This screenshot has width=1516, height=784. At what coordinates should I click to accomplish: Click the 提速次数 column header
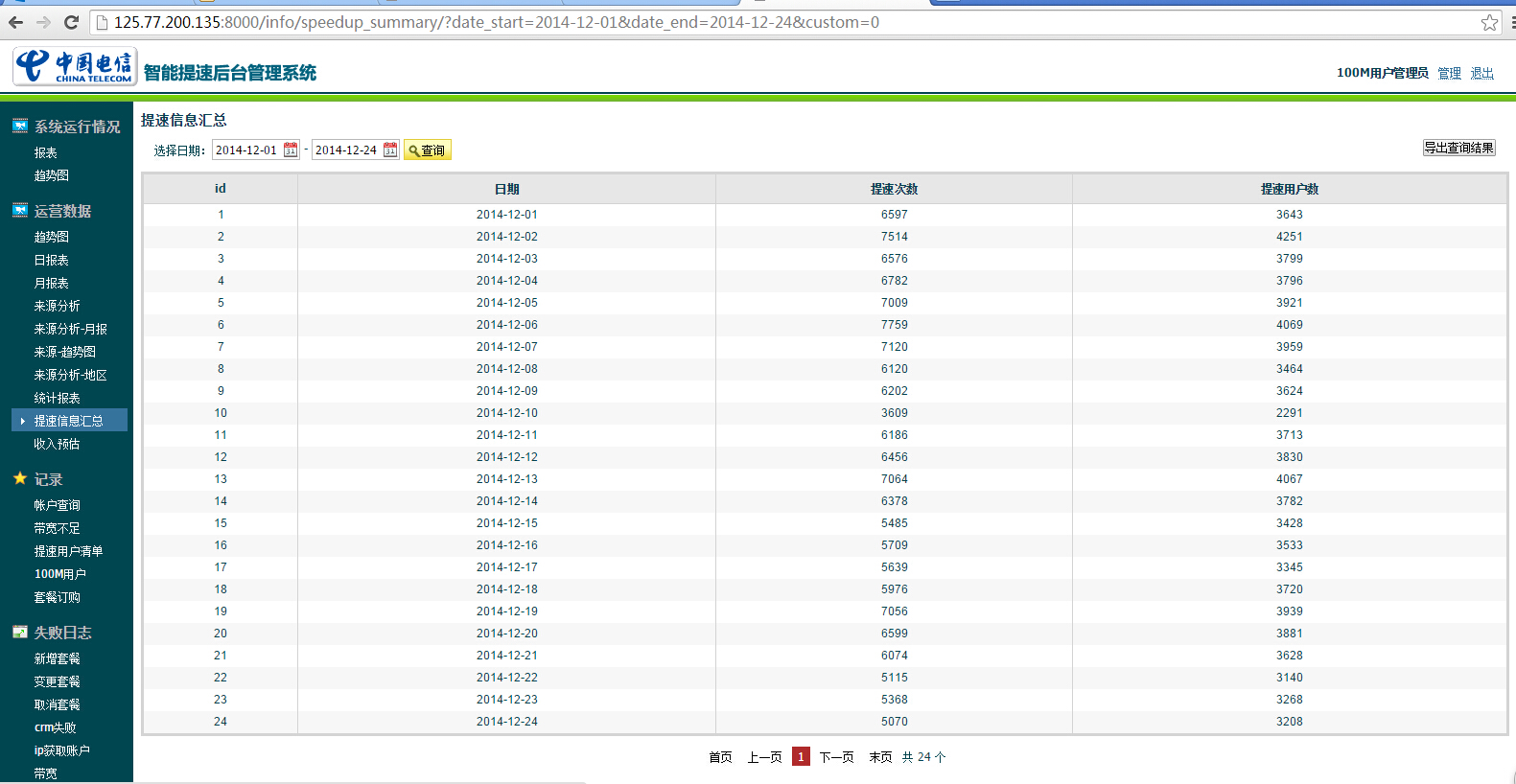point(894,189)
